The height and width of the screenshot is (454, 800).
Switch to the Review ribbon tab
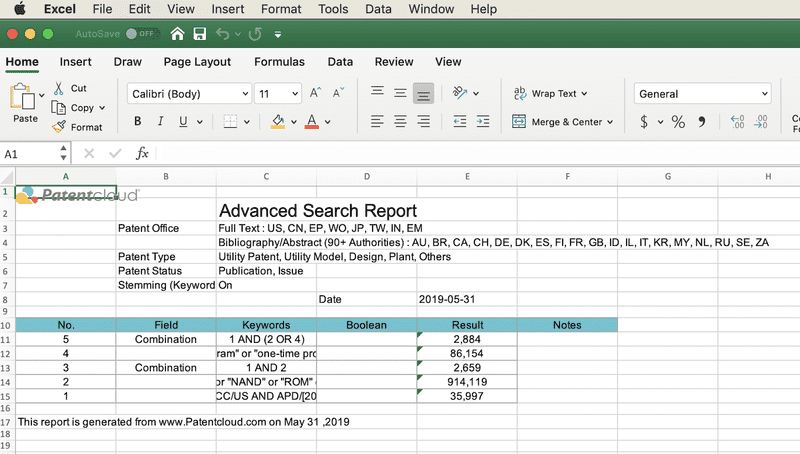tap(394, 62)
